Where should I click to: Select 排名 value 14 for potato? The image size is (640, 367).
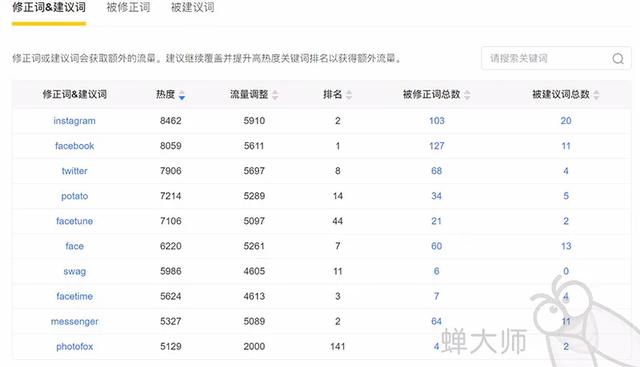338,196
